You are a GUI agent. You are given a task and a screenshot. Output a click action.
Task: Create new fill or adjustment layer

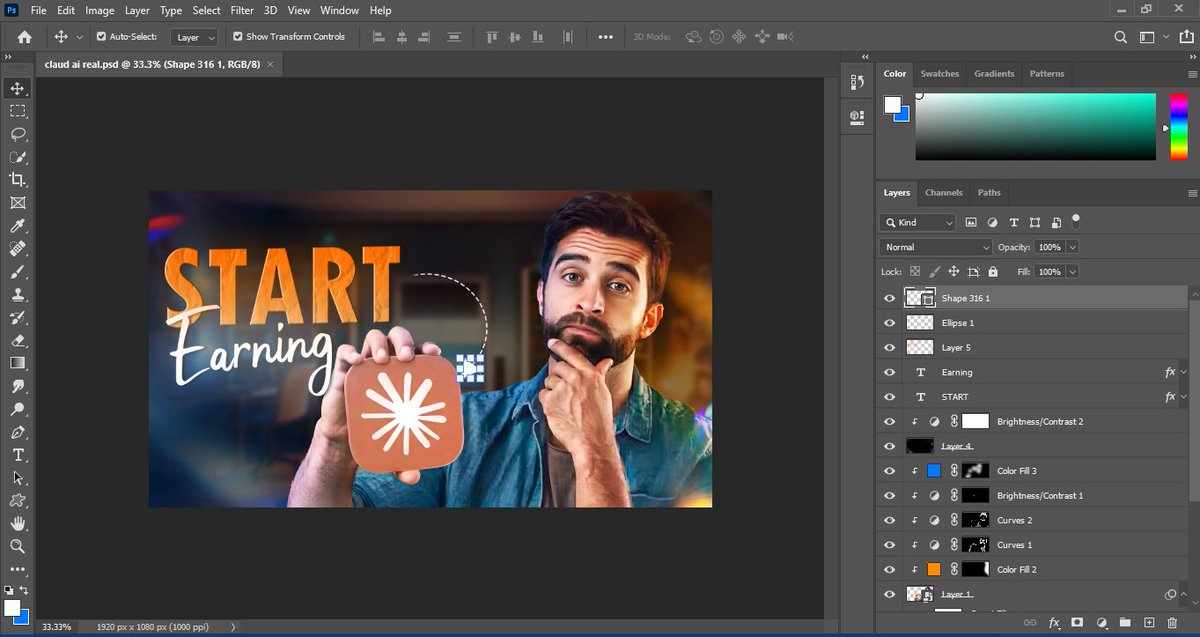coord(1101,622)
